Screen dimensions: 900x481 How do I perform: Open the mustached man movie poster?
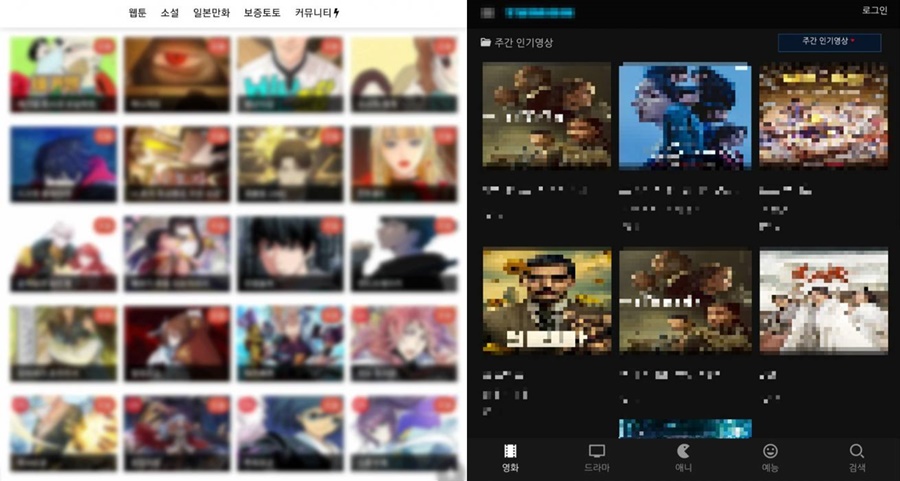(547, 301)
